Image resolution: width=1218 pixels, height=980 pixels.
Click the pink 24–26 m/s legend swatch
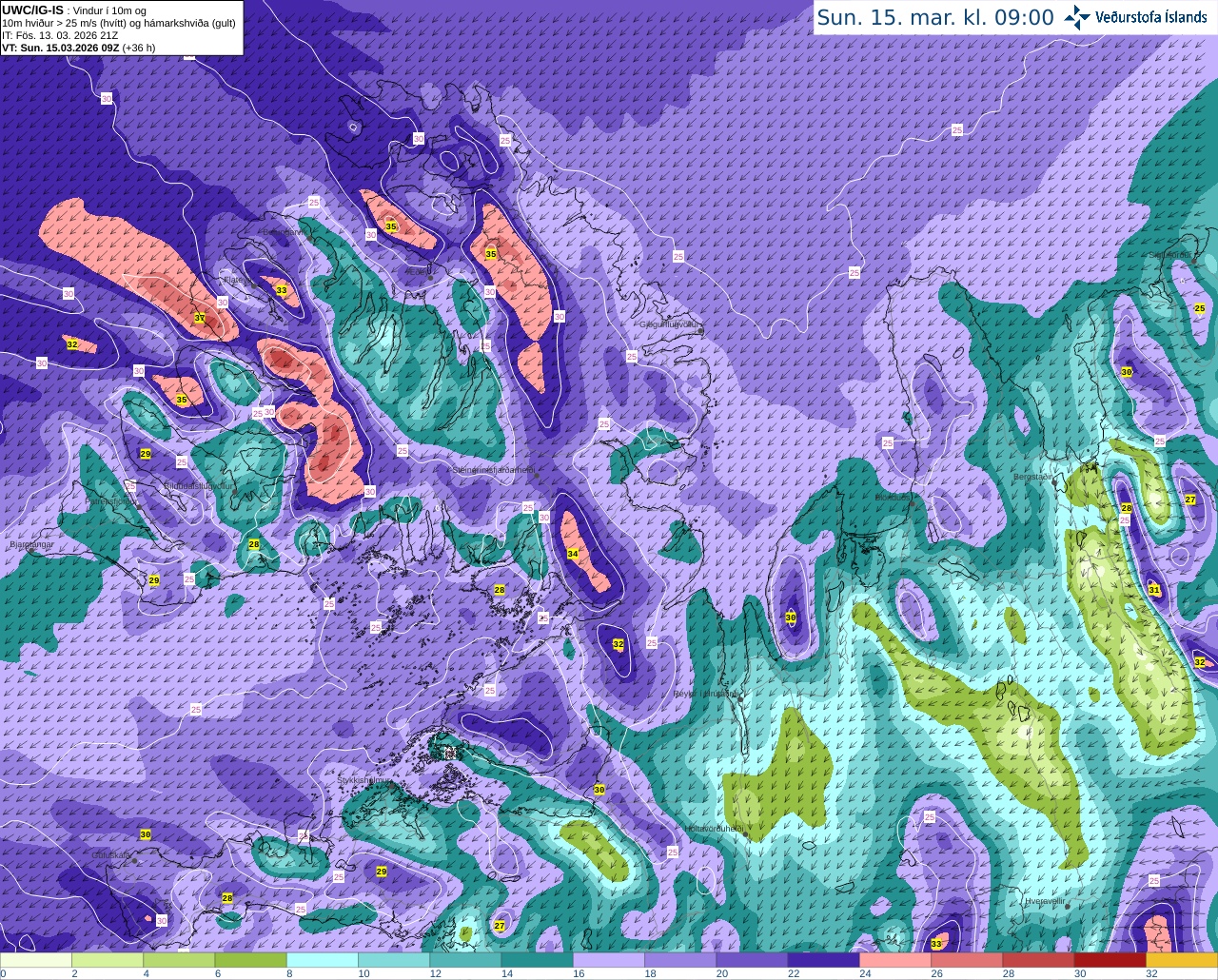[x=895, y=960]
